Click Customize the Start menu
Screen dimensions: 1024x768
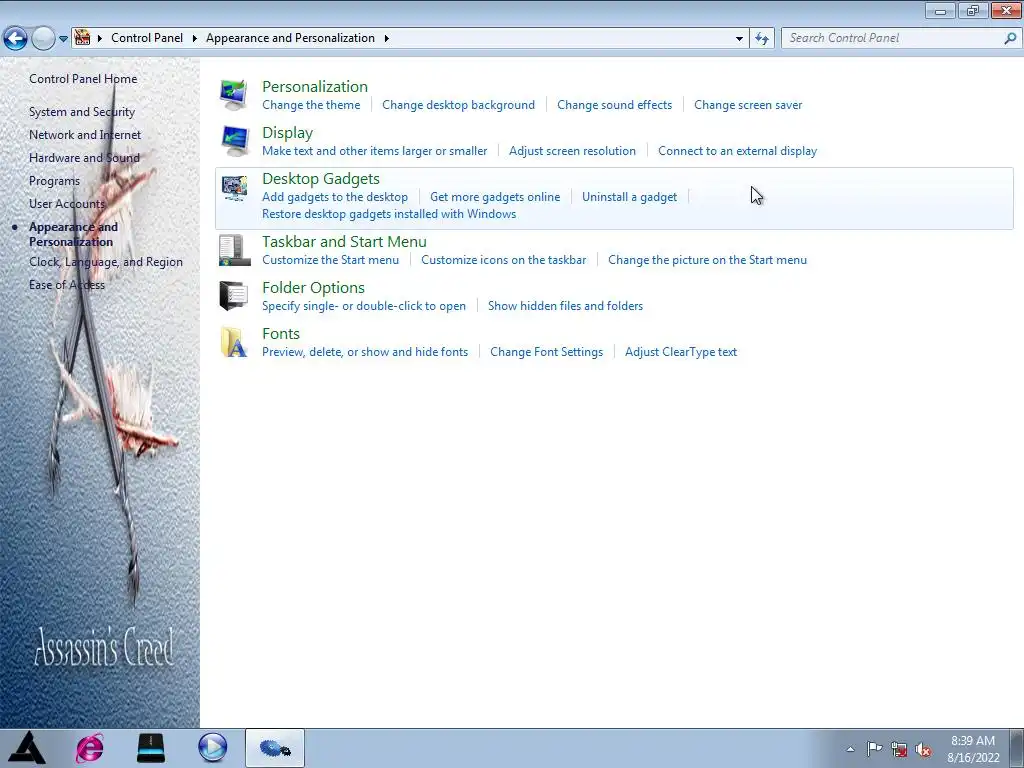tap(330, 260)
